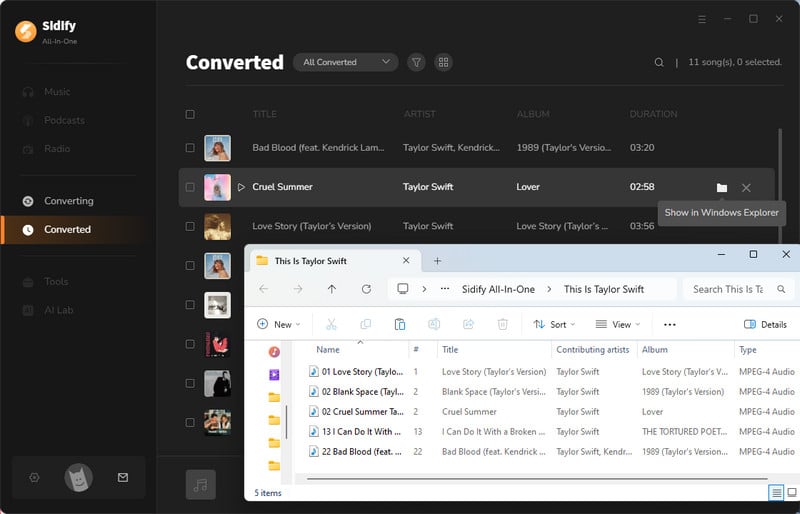Open the View dropdown
This screenshot has height=514, width=800.
tap(617, 325)
